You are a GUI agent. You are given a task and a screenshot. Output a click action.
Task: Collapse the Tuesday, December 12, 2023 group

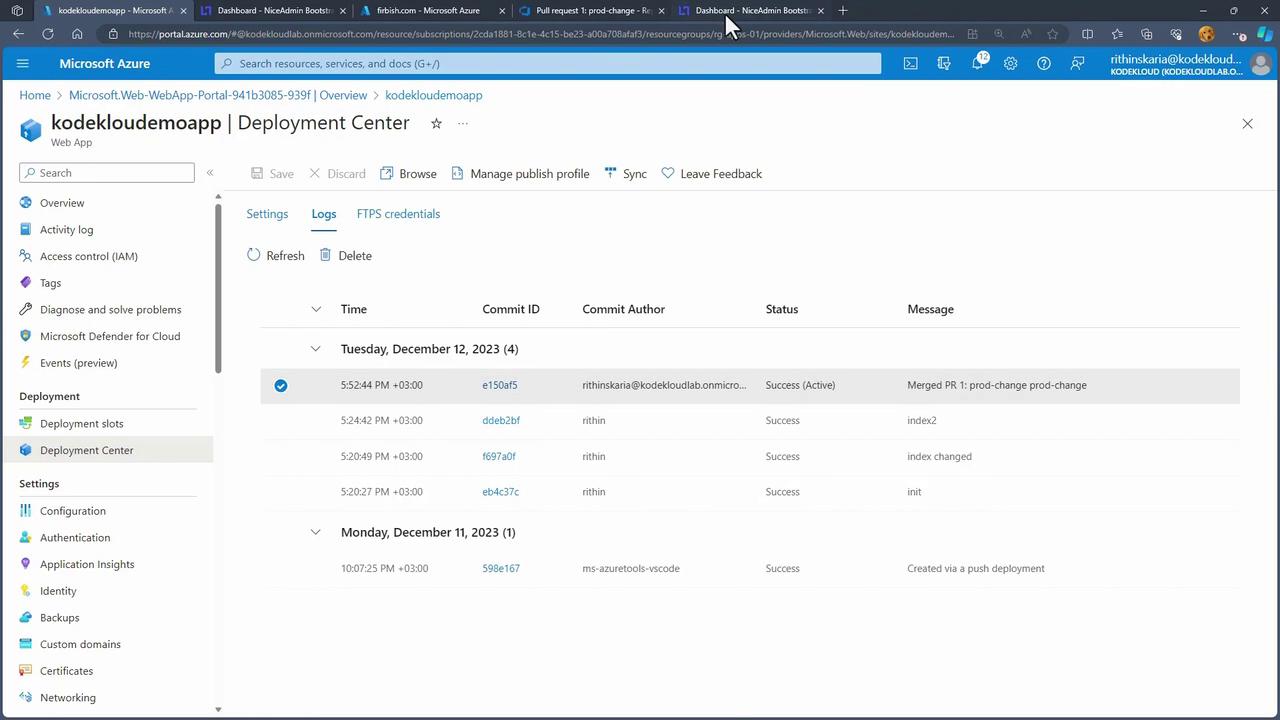(x=316, y=349)
